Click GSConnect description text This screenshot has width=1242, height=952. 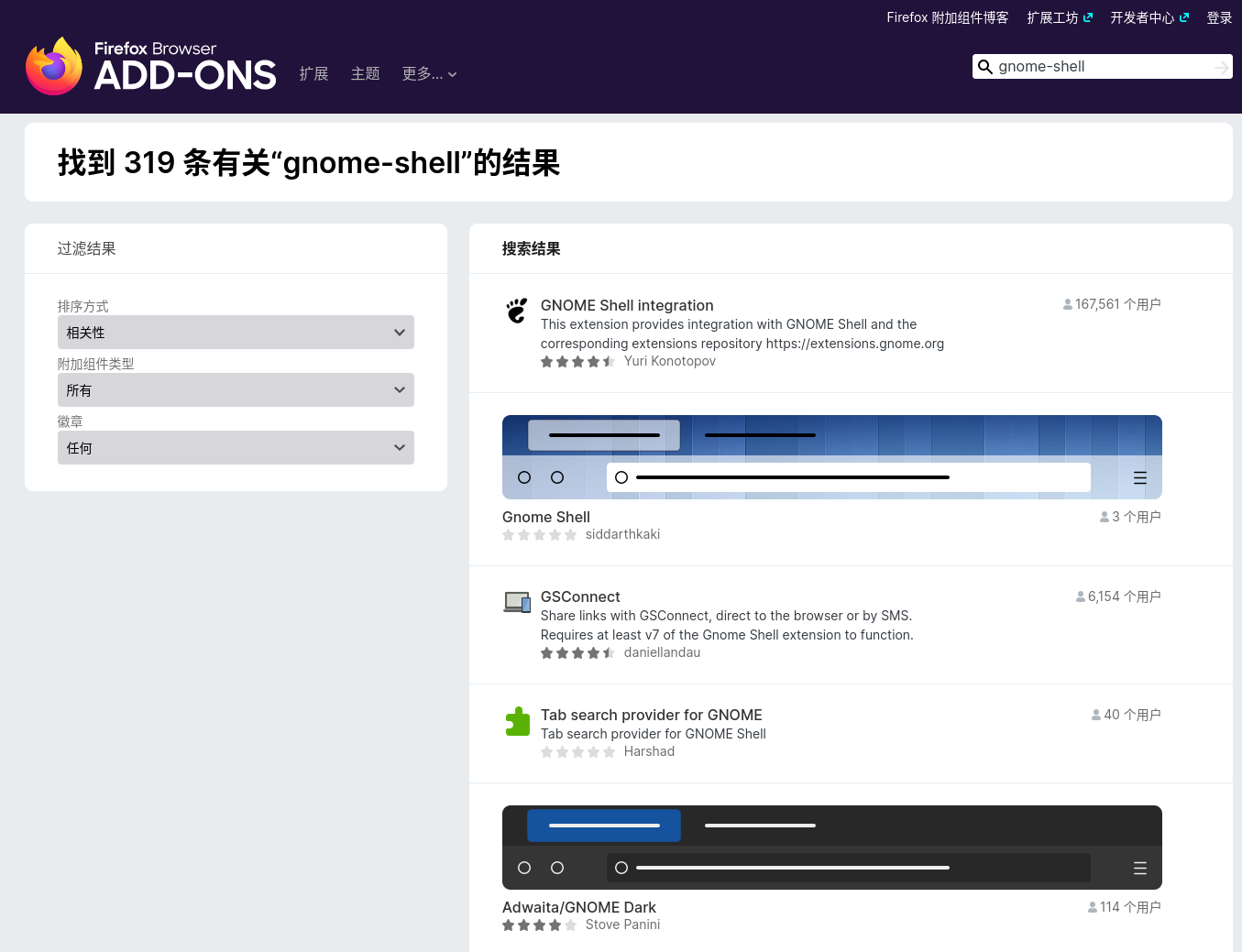tap(727, 625)
